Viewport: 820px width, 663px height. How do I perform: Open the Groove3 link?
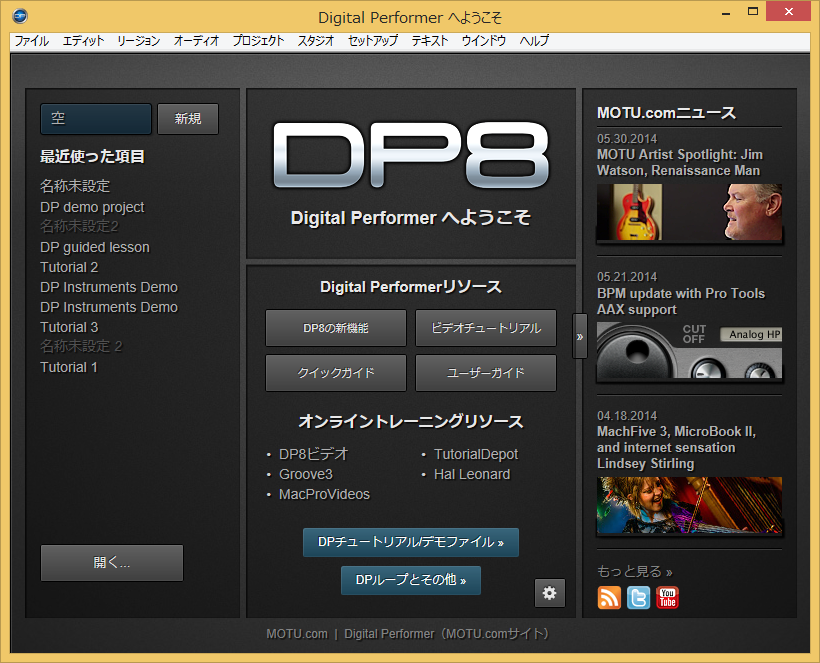pyautogui.click(x=306, y=474)
